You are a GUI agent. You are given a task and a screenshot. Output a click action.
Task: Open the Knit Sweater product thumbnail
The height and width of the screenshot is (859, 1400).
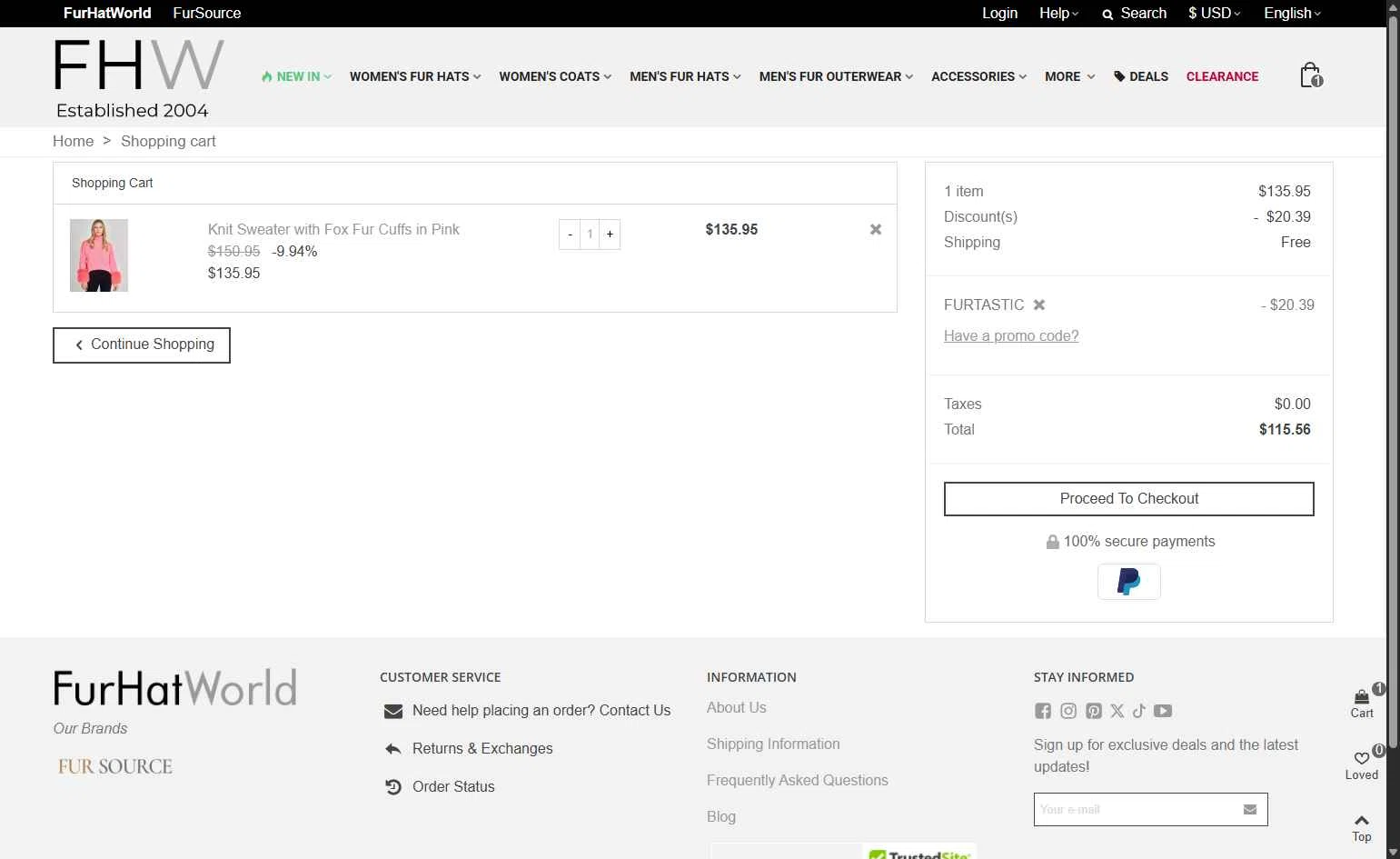[x=99, y=255]
